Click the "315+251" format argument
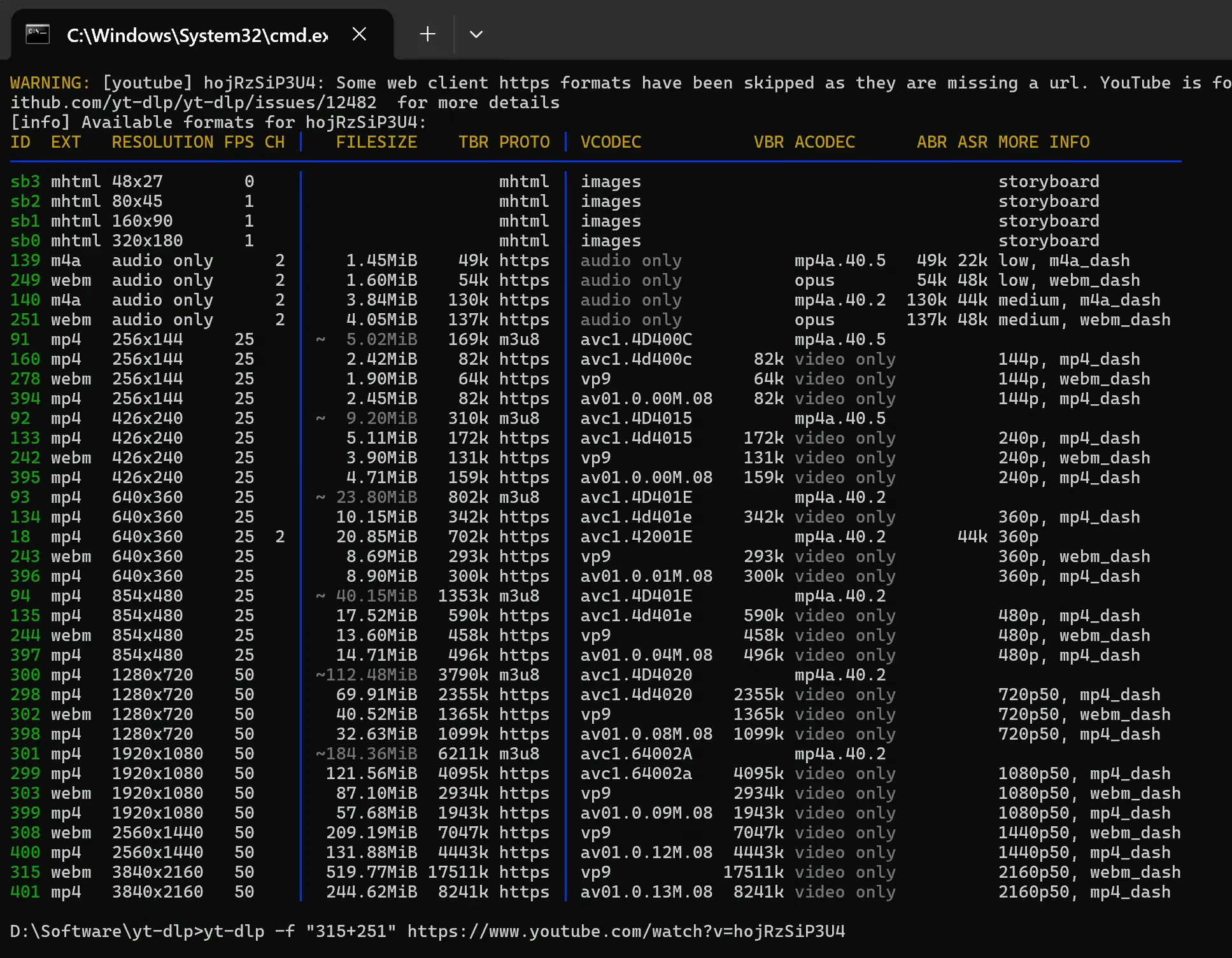 [351, 931]
